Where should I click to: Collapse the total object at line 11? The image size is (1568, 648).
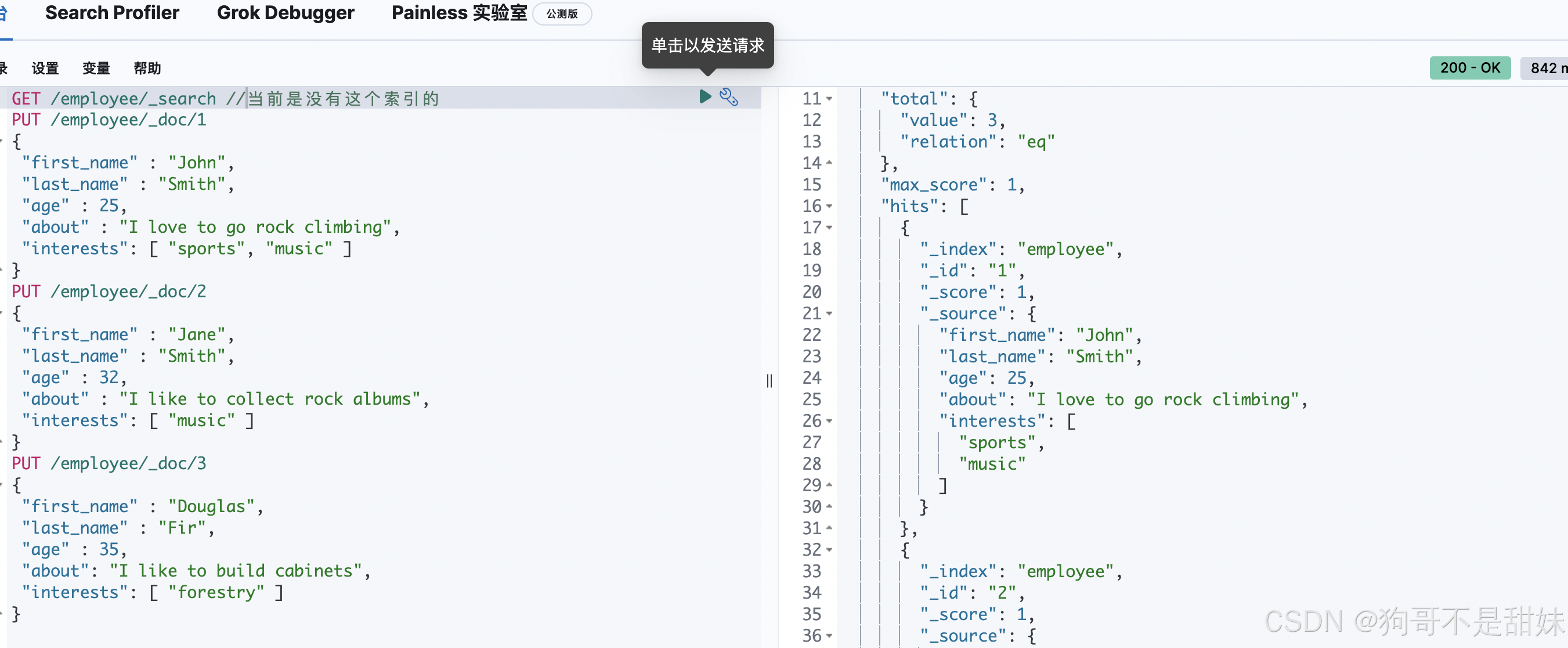829,99
